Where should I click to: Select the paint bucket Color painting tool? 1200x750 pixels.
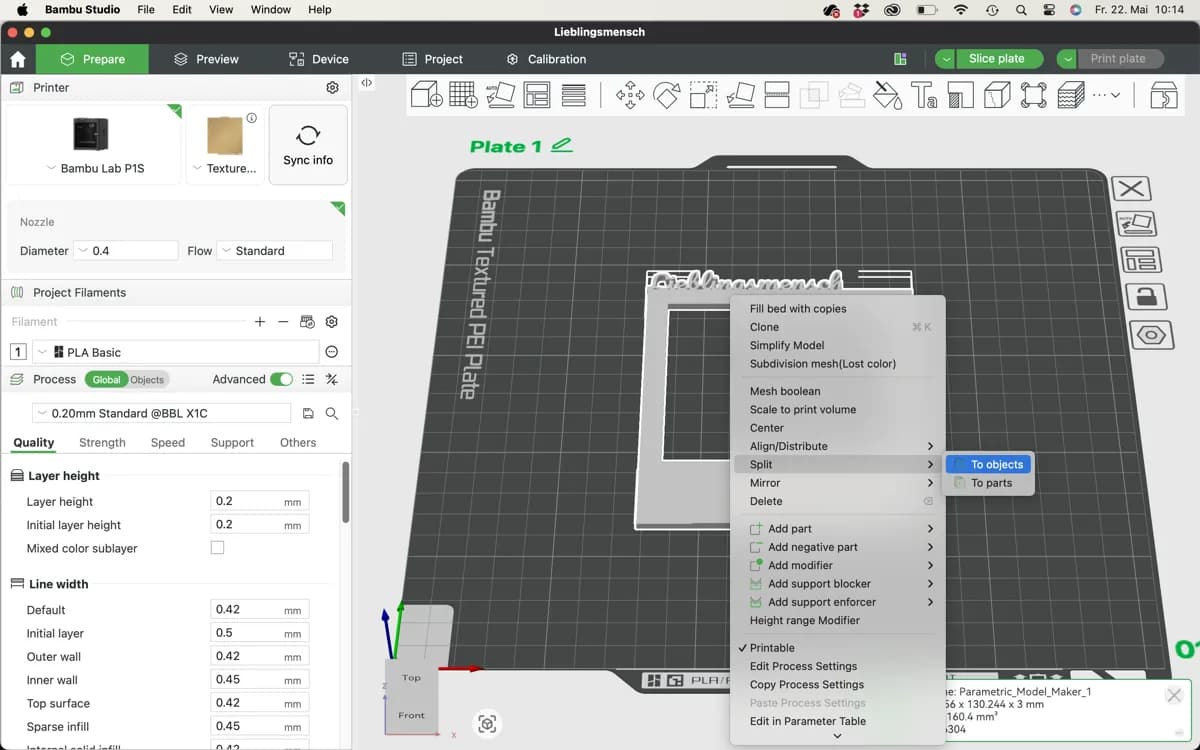tap(887, 95)
